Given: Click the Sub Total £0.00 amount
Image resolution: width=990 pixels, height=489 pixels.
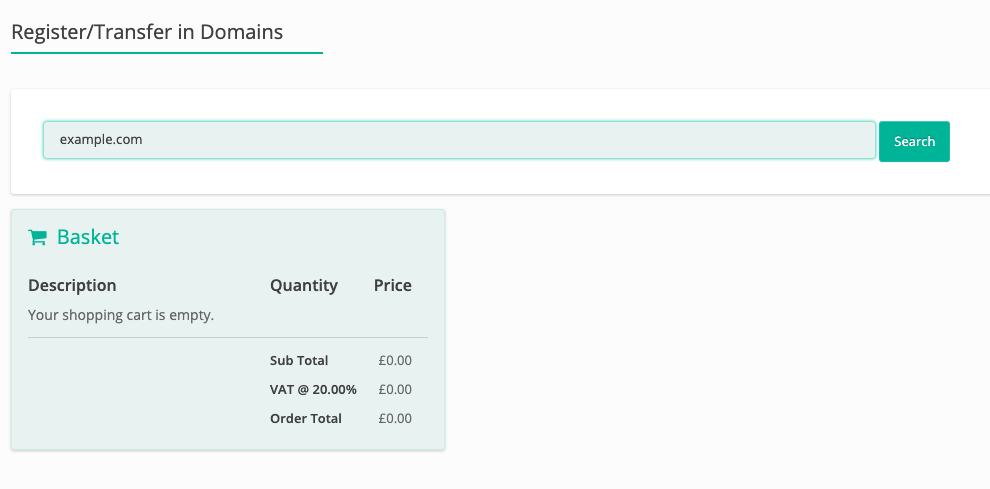Looking at the screenshot, I should (395, 360).
